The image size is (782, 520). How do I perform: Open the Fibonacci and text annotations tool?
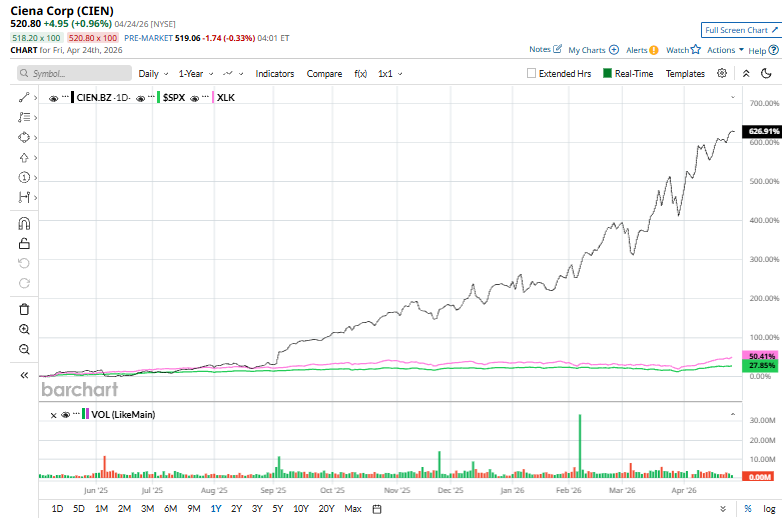click(x=23, y=117)
